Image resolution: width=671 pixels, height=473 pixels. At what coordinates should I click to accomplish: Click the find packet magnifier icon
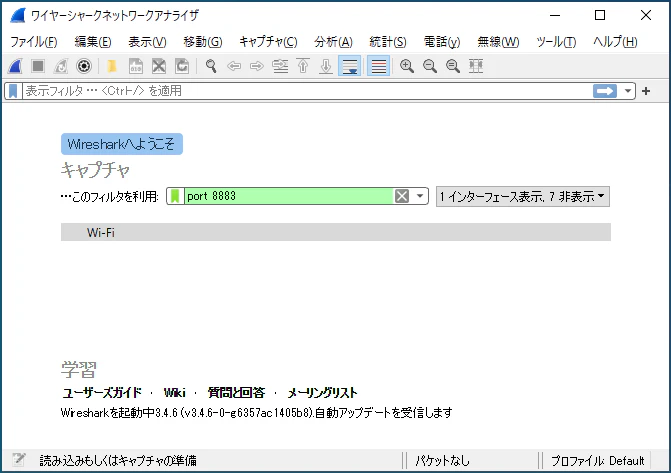(211, 66)
